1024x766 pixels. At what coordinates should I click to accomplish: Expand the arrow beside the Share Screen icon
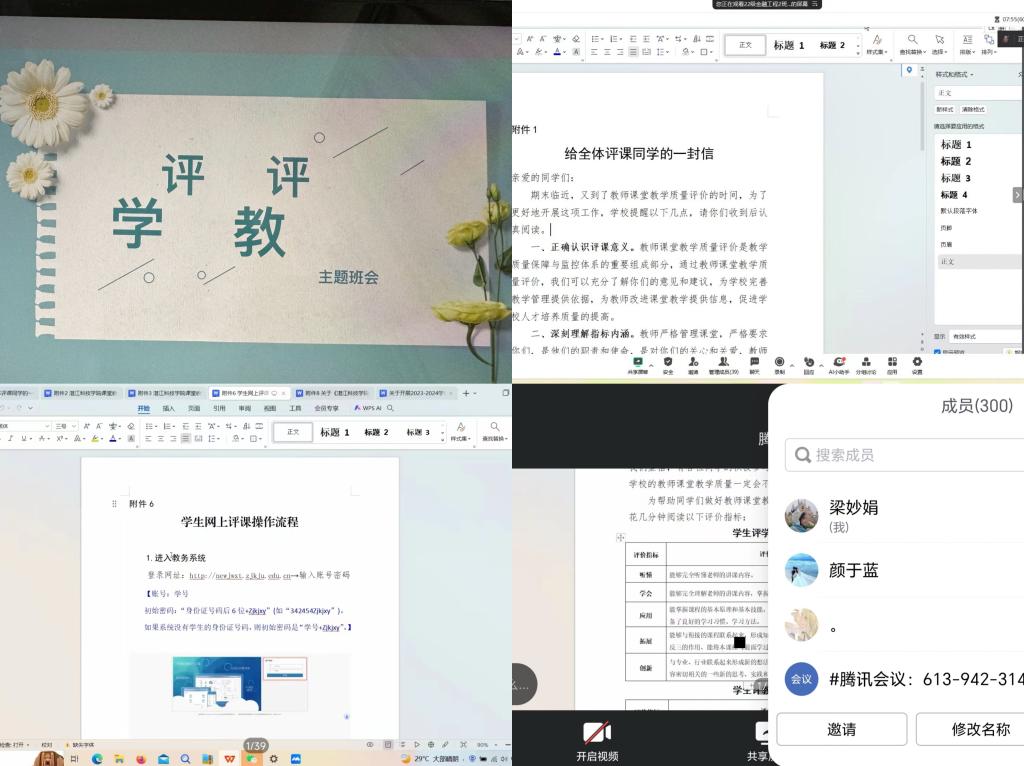coord(651,366)
